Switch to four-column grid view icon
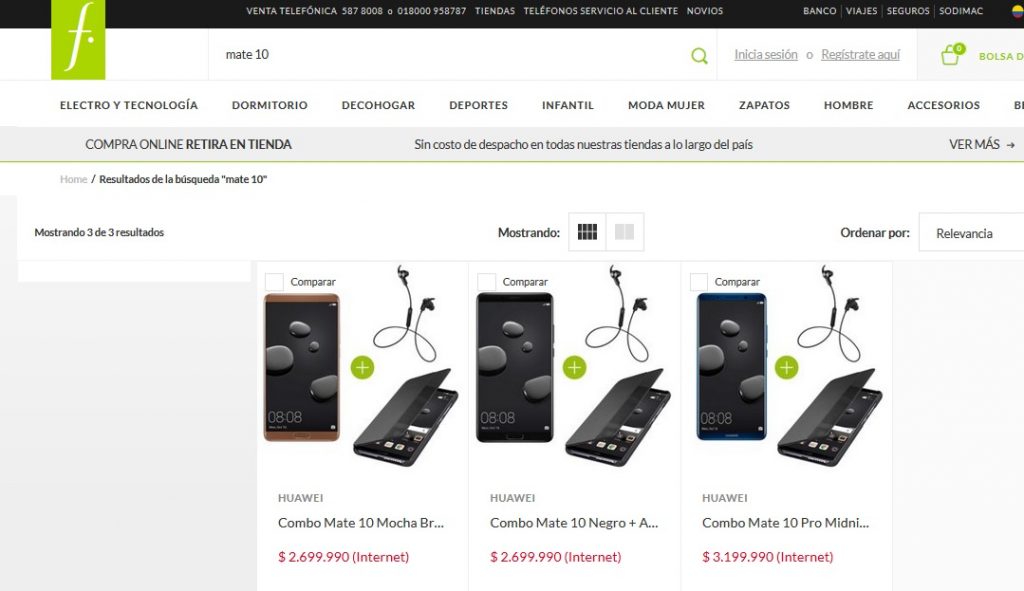This screenshot has height=591, width=1024. point(587,232)
